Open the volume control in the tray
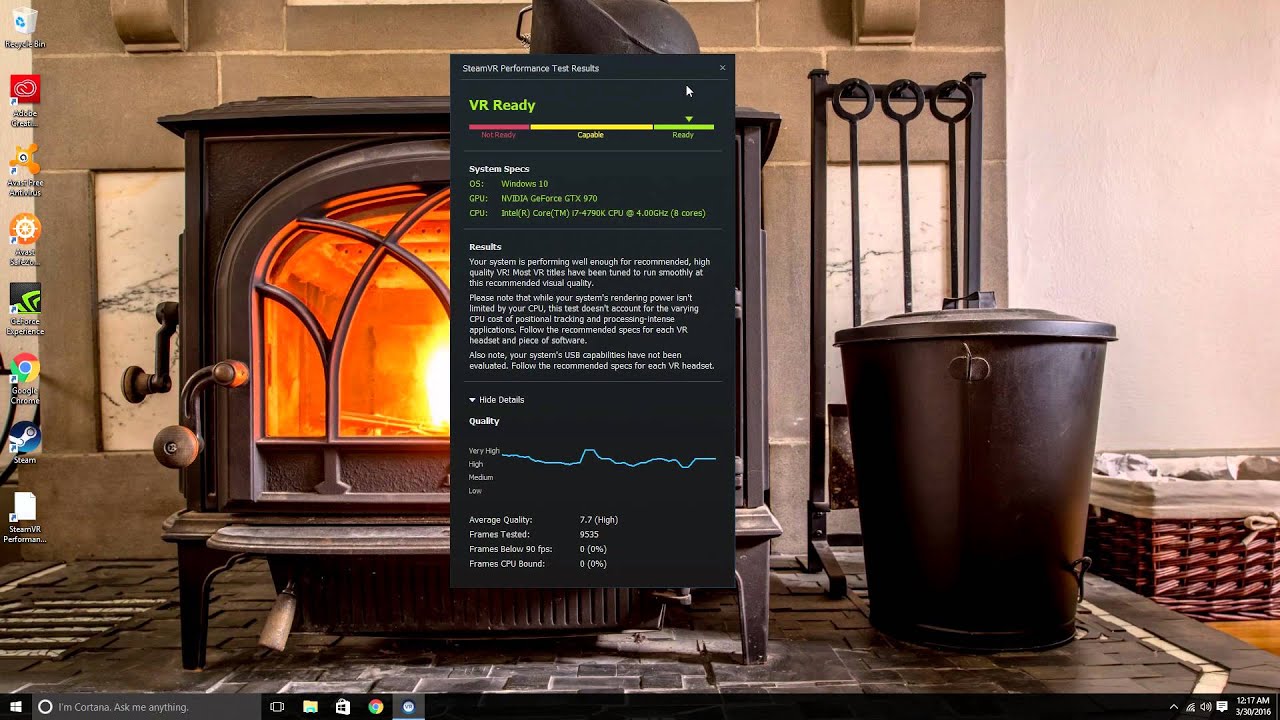1280x720 pixels. (x=1205, y=707)
